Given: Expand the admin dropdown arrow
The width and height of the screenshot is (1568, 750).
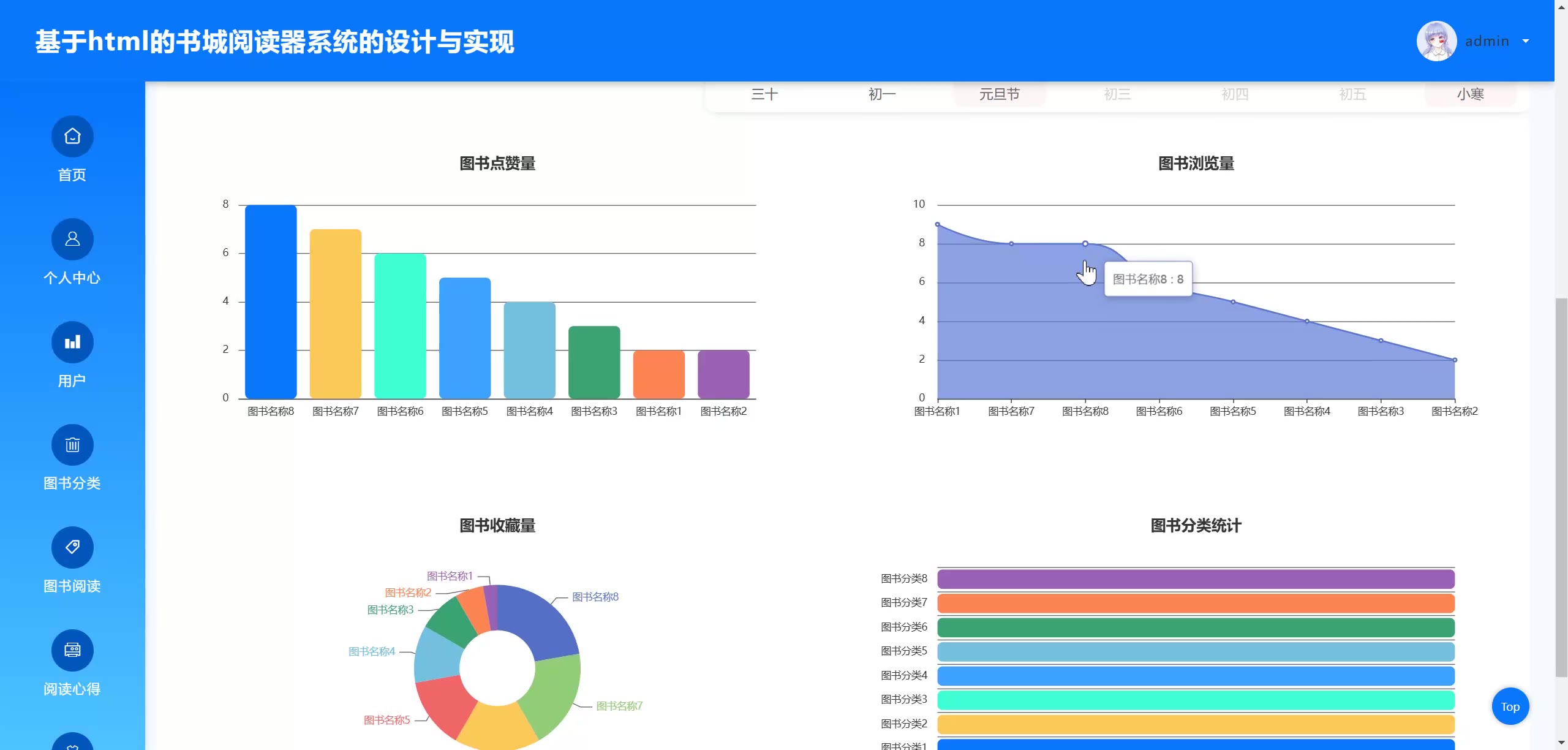Looking at the screenshot, I should coord(1526,41).
